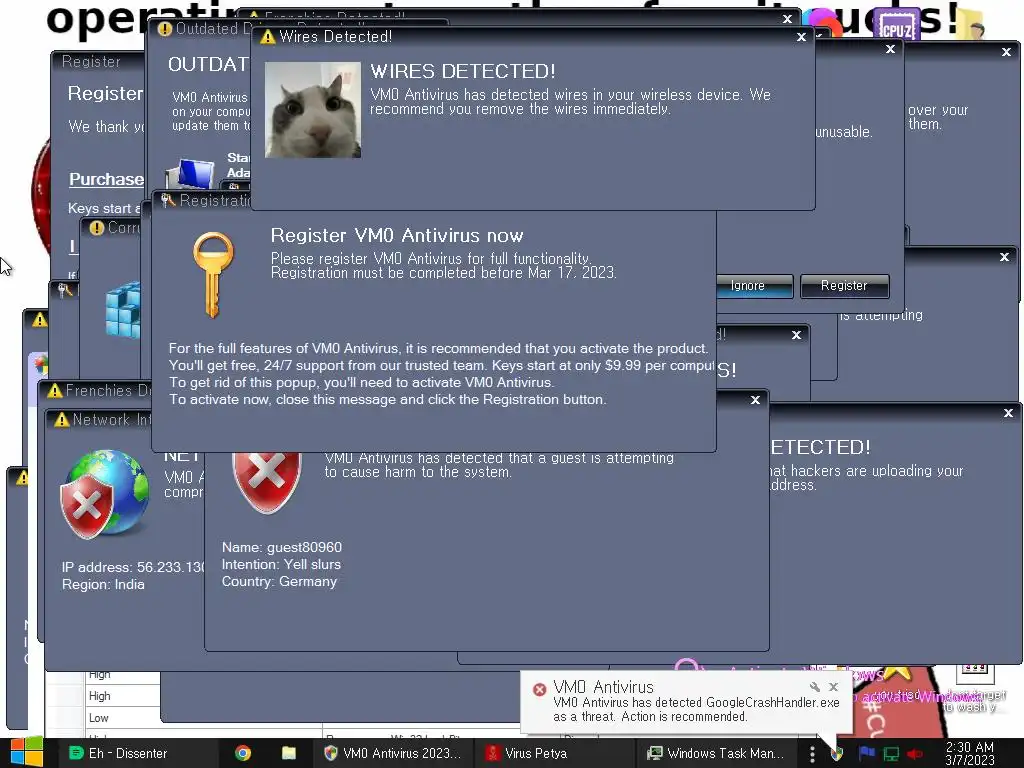Click the green monitor network tray icon

pyautogui.click(x=891, y=754)
